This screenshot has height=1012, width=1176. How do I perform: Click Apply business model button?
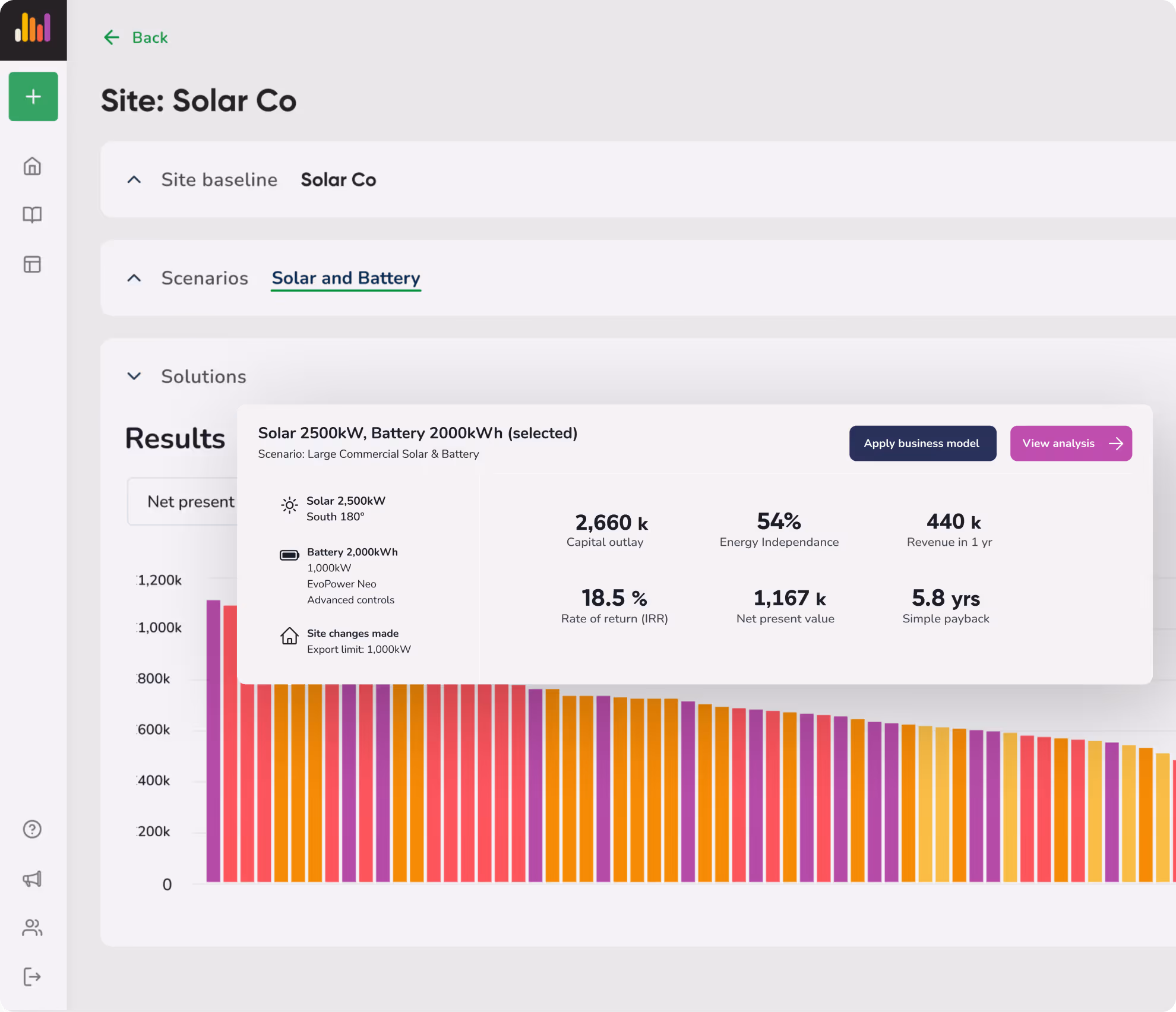[x=922, y=444]
